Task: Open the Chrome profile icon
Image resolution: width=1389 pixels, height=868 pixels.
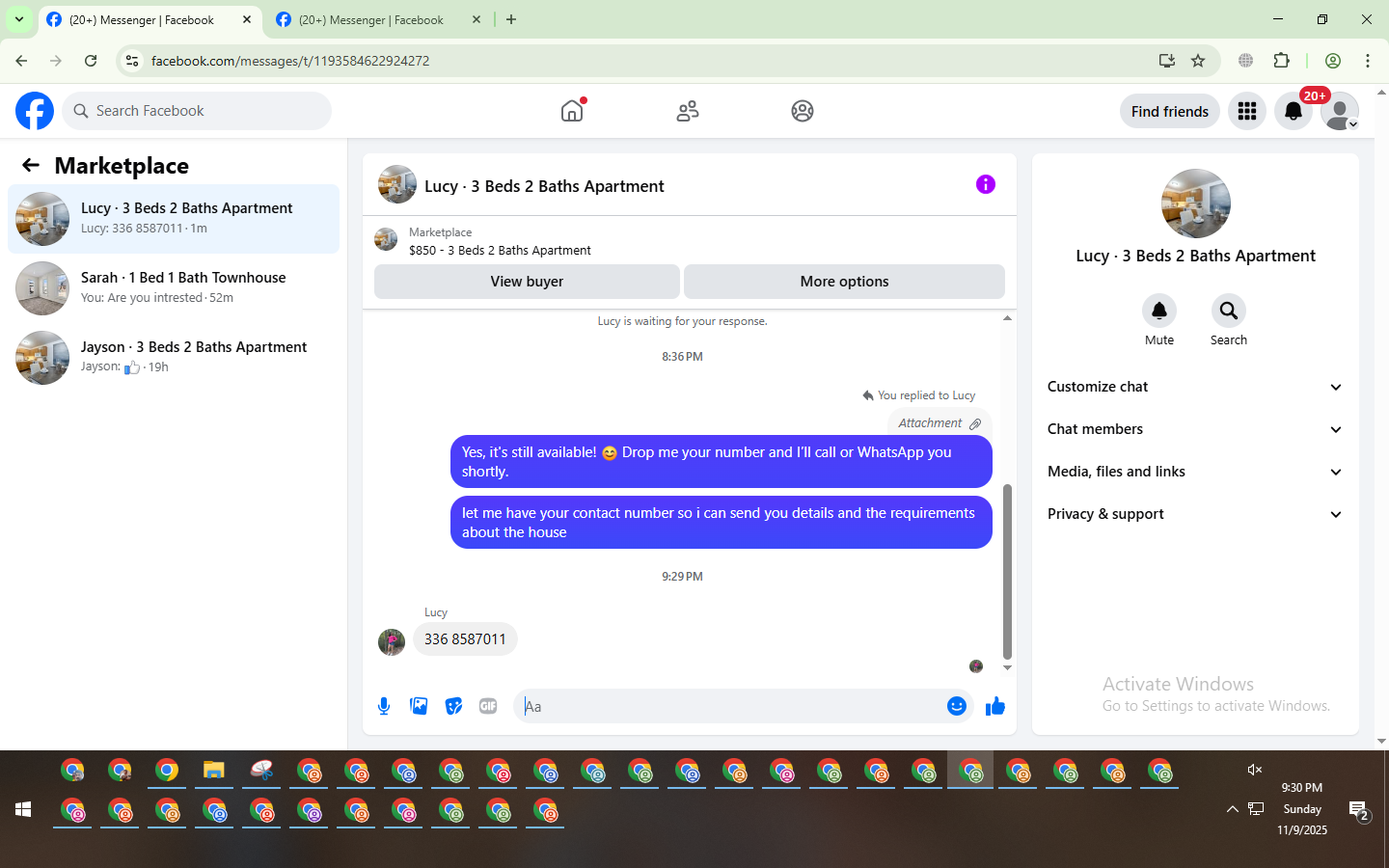Action: [1333, 61]
